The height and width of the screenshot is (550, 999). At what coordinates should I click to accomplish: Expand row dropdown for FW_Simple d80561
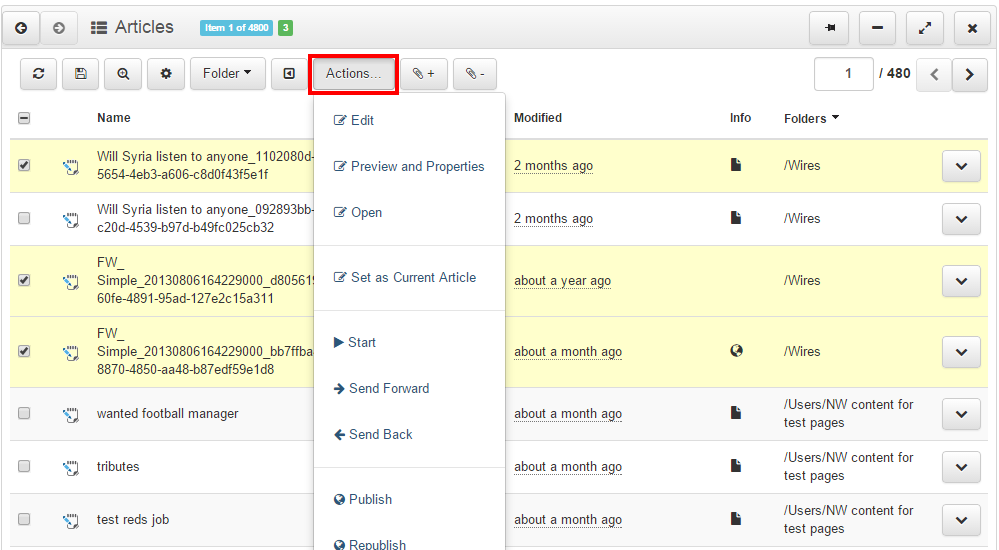[x=961, y=281]
